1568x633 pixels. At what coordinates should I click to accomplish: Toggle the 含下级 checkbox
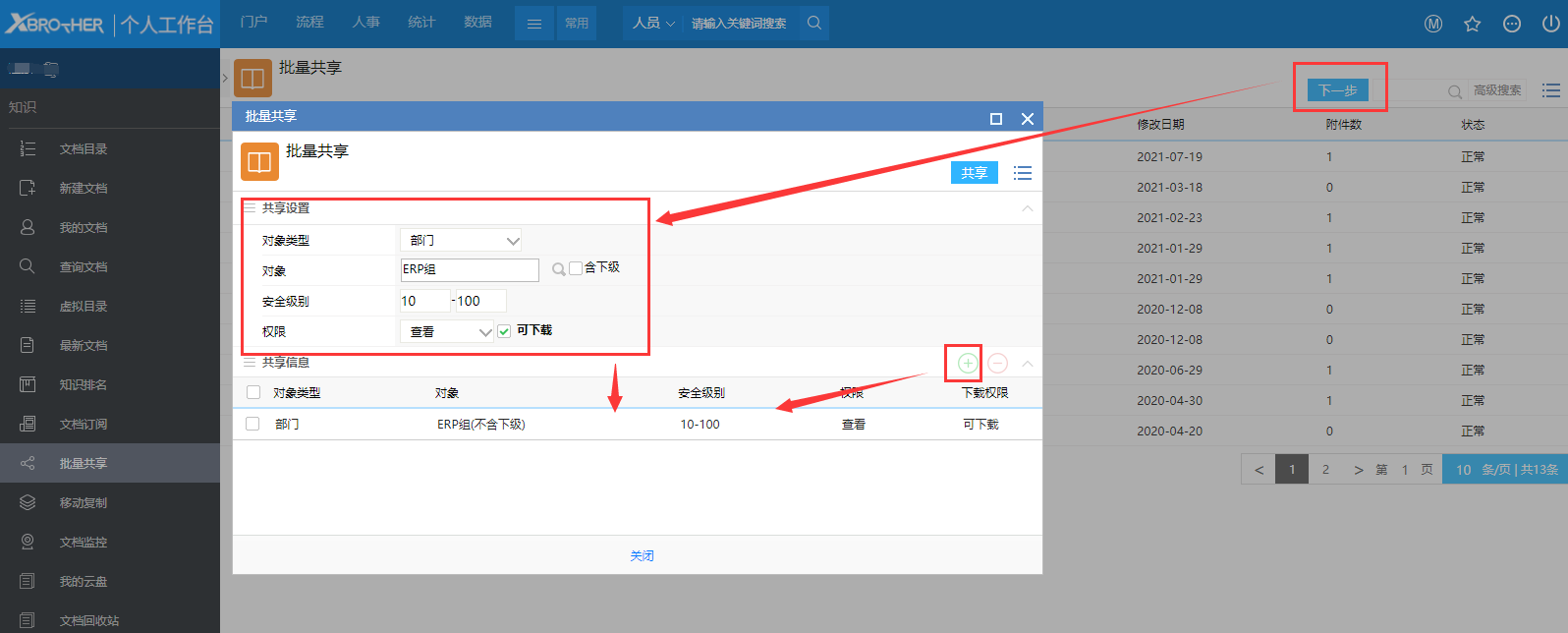[576, 268]
